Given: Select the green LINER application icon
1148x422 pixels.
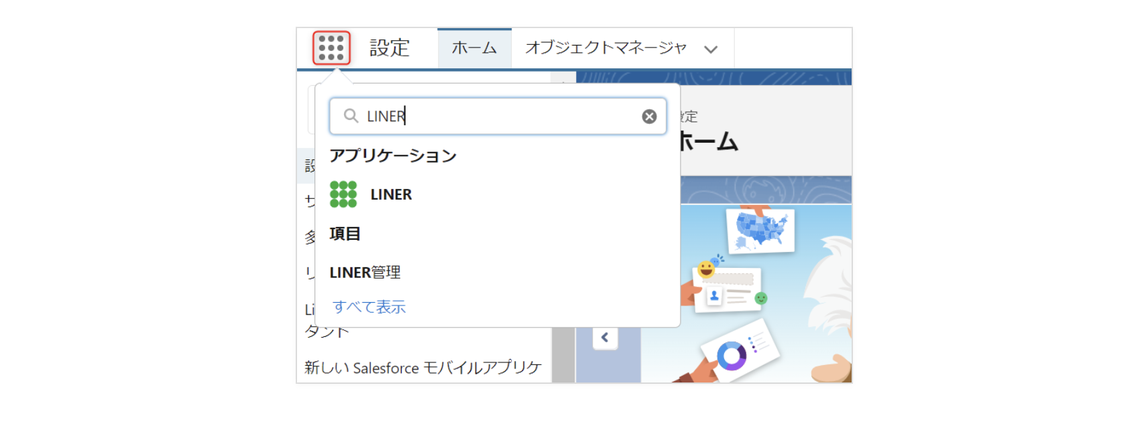Looking at the screenshot, I should click(343, 194).
